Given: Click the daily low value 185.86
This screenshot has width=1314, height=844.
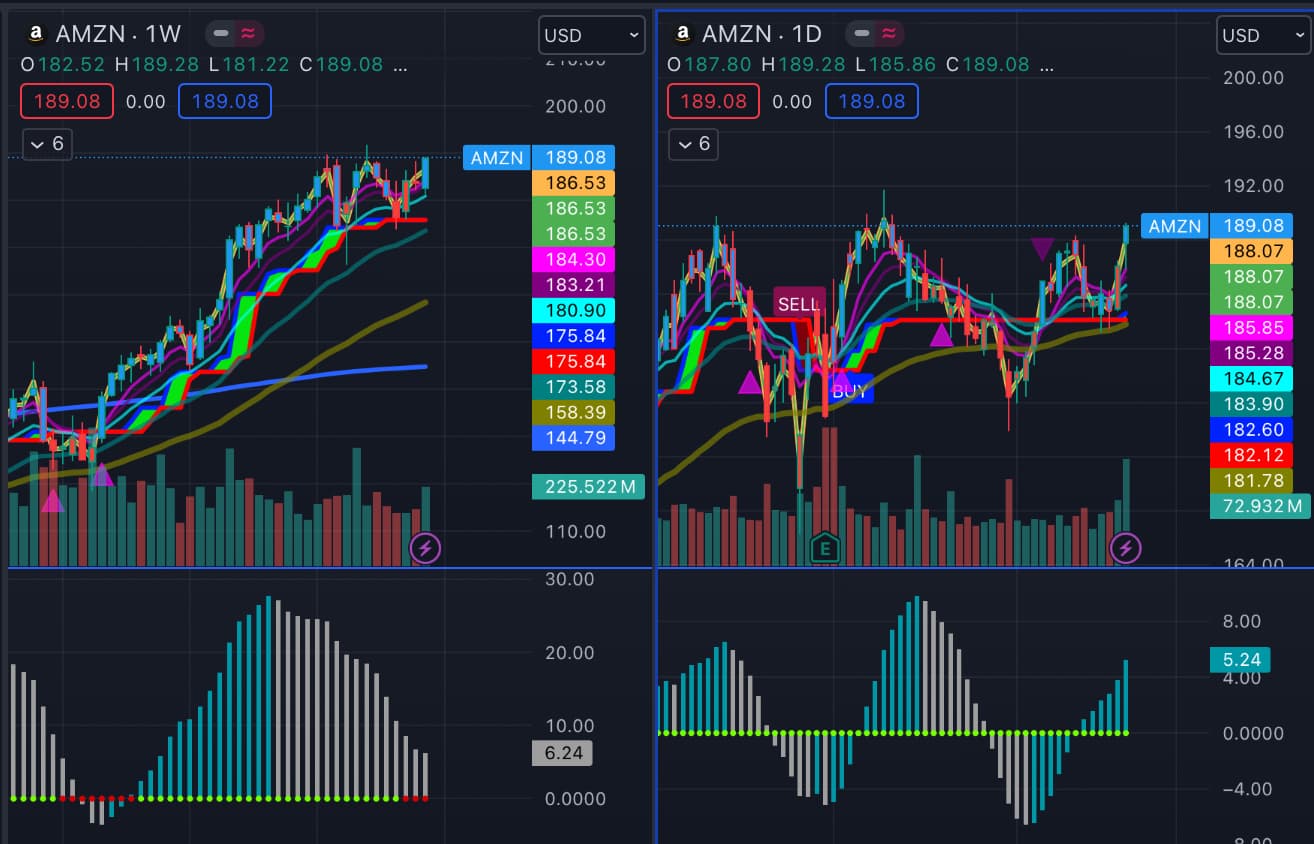Looking at the screenshot, I should tap(903, 65).
